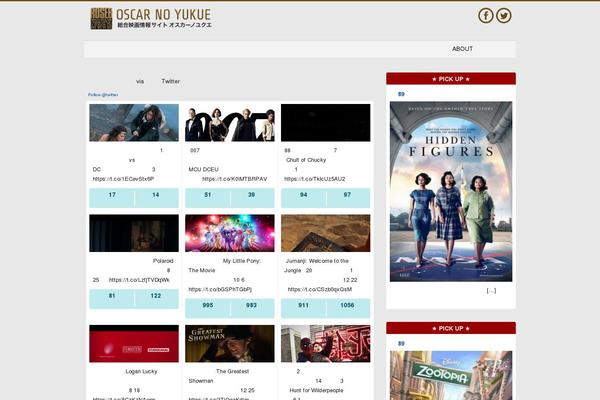The width and height of the screenshot is (600, 400).
Task: Click count 122 under Polaroid tweet
Action: (156, 296)
